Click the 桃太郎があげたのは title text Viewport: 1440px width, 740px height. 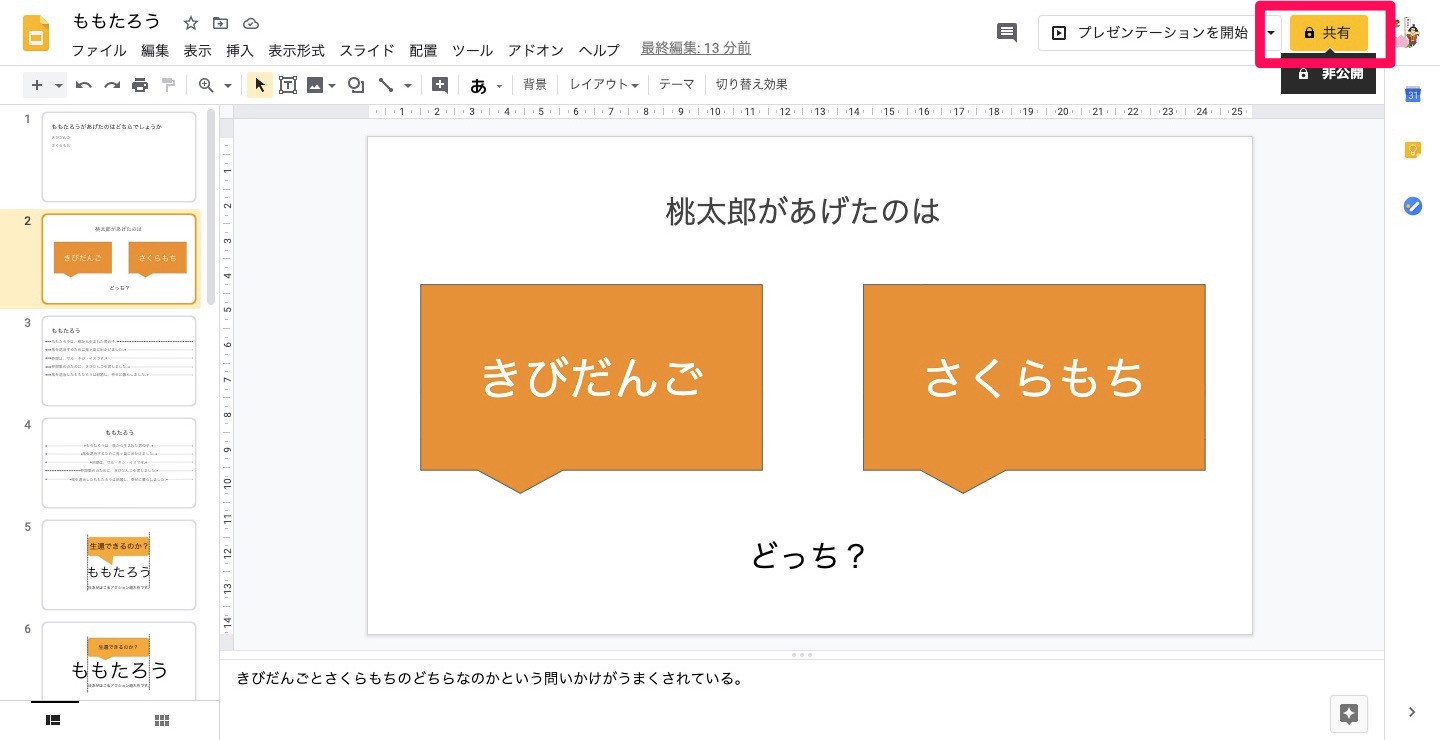coord(804,211)
